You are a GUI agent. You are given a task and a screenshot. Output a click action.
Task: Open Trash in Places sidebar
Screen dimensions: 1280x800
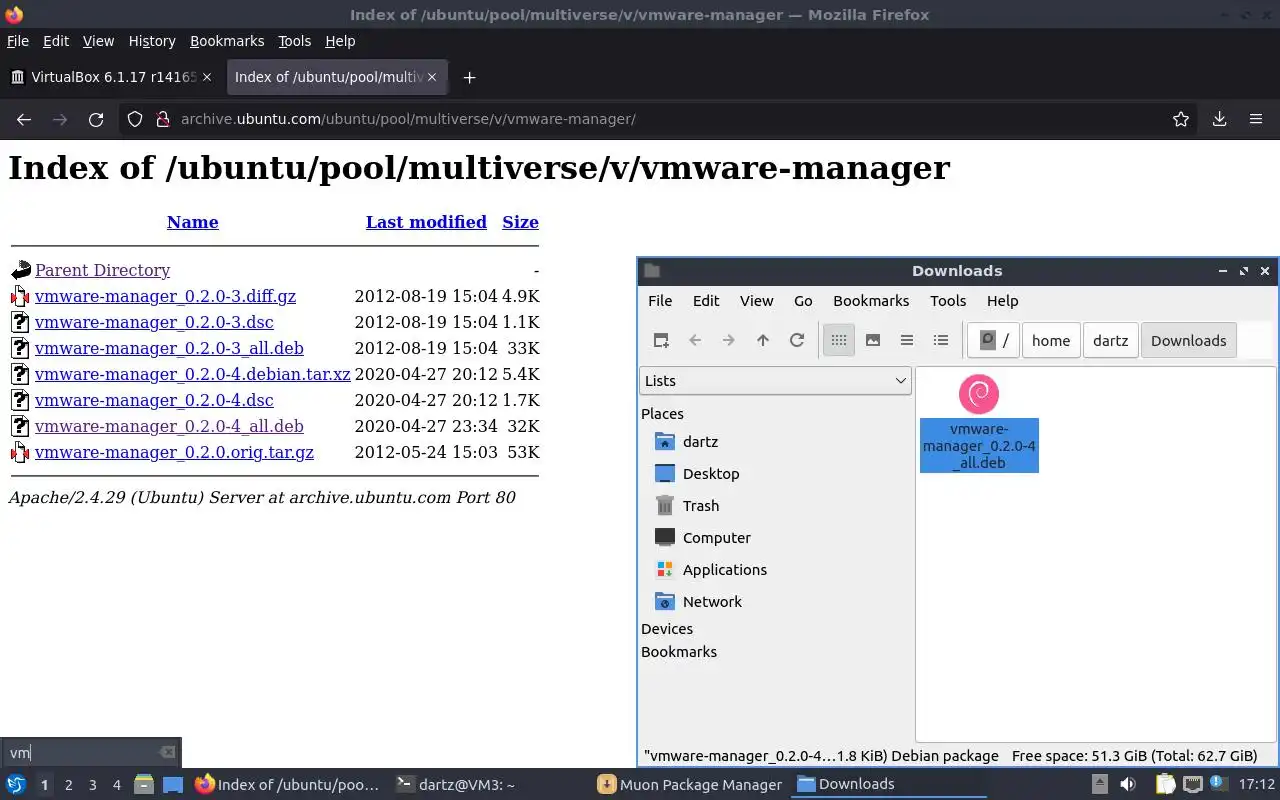pos(701,505)
